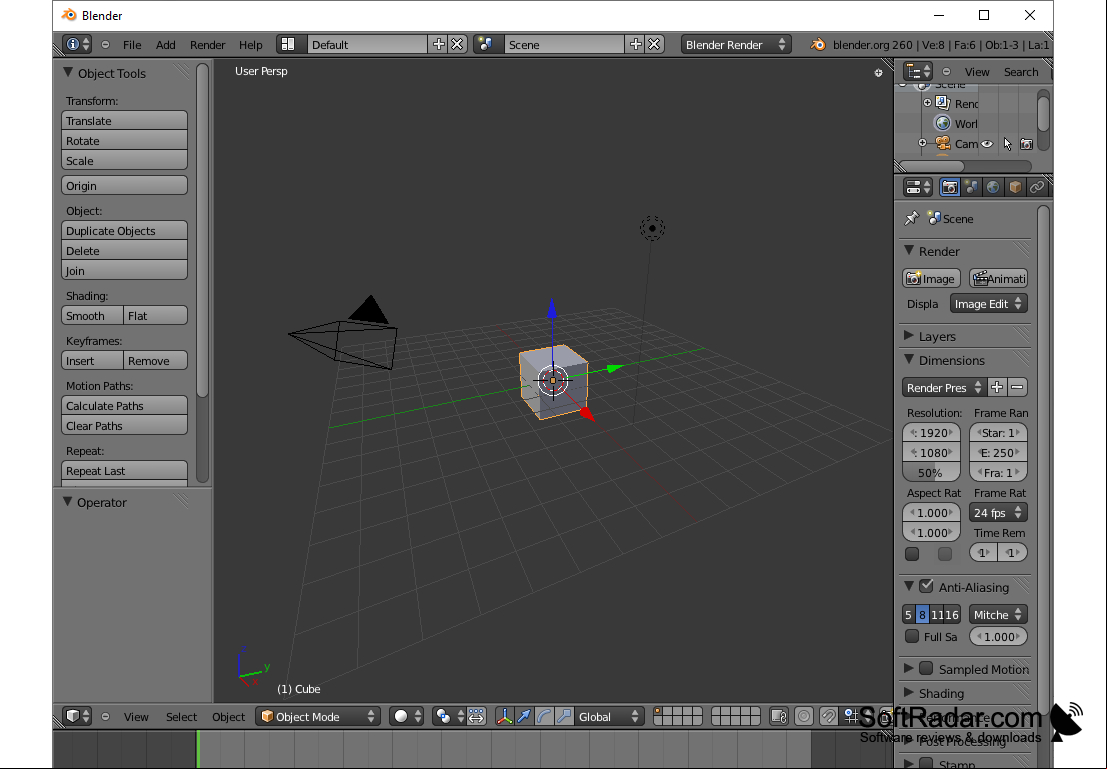Open the Render menu
The height and width of the screenshot is (769, 1107).
pyautogui.click(x=208, y=44)
